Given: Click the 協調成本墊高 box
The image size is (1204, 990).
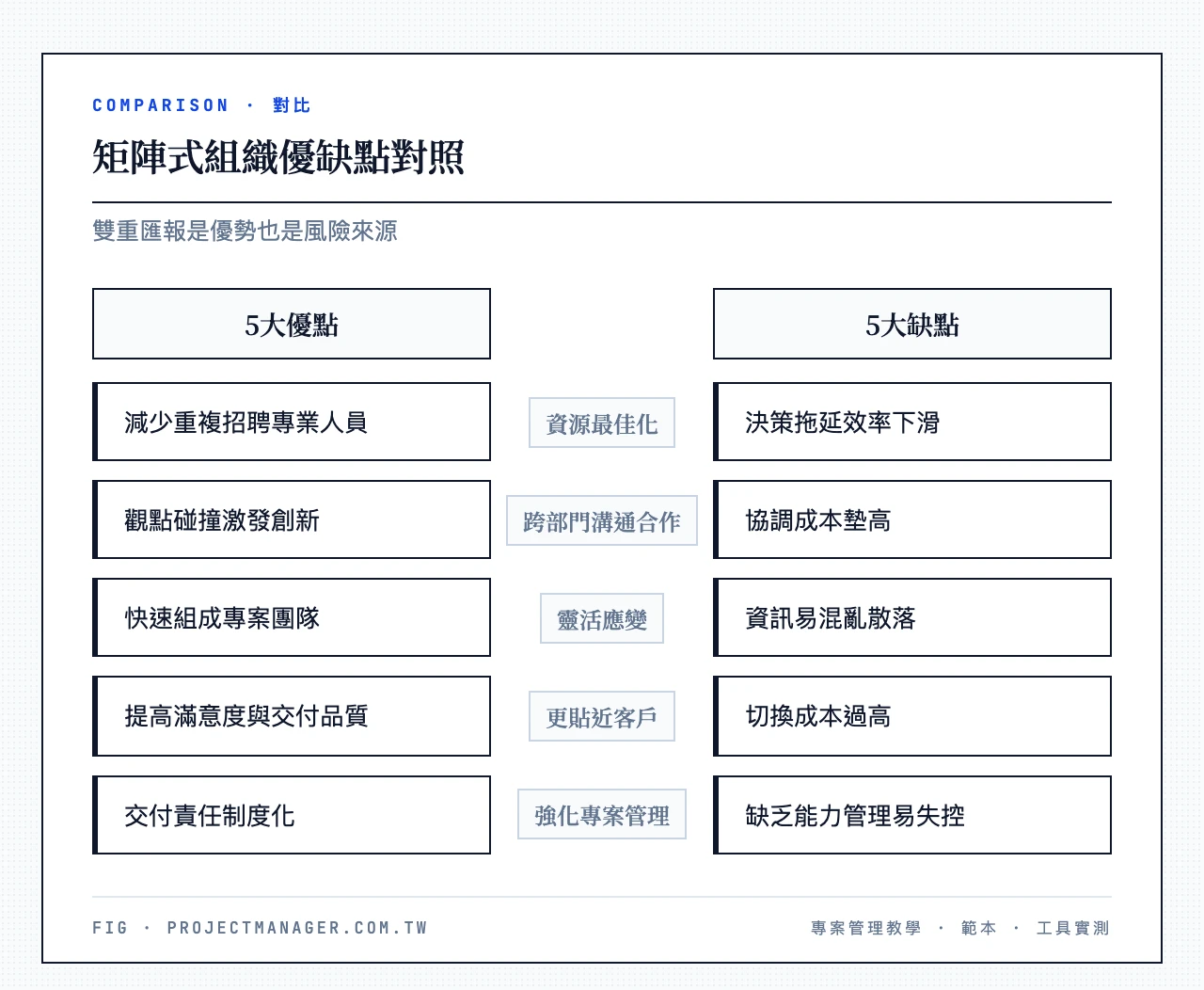Looking at the screenshot, I should (912, 519).
